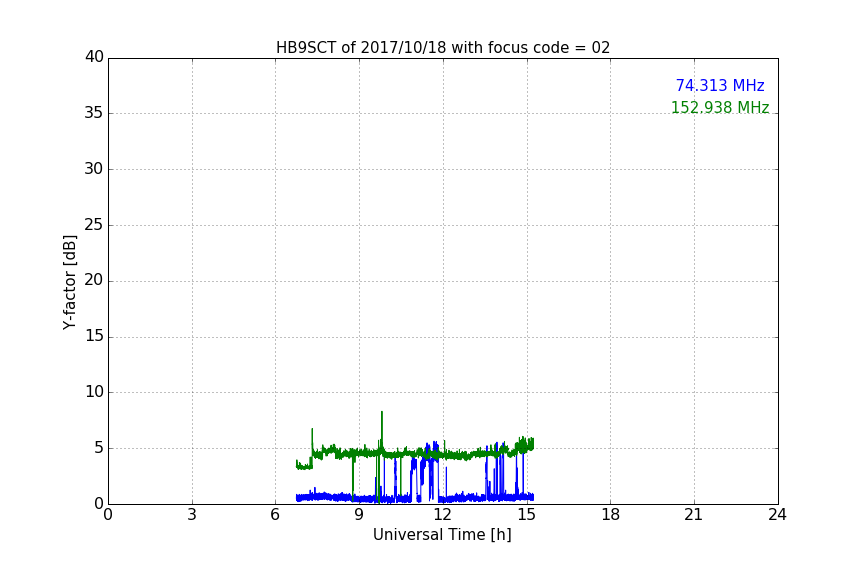The height and width of the screenshot is (576, 864).
Task: Click the x-axis tick label 9
Action: point(359,515)
